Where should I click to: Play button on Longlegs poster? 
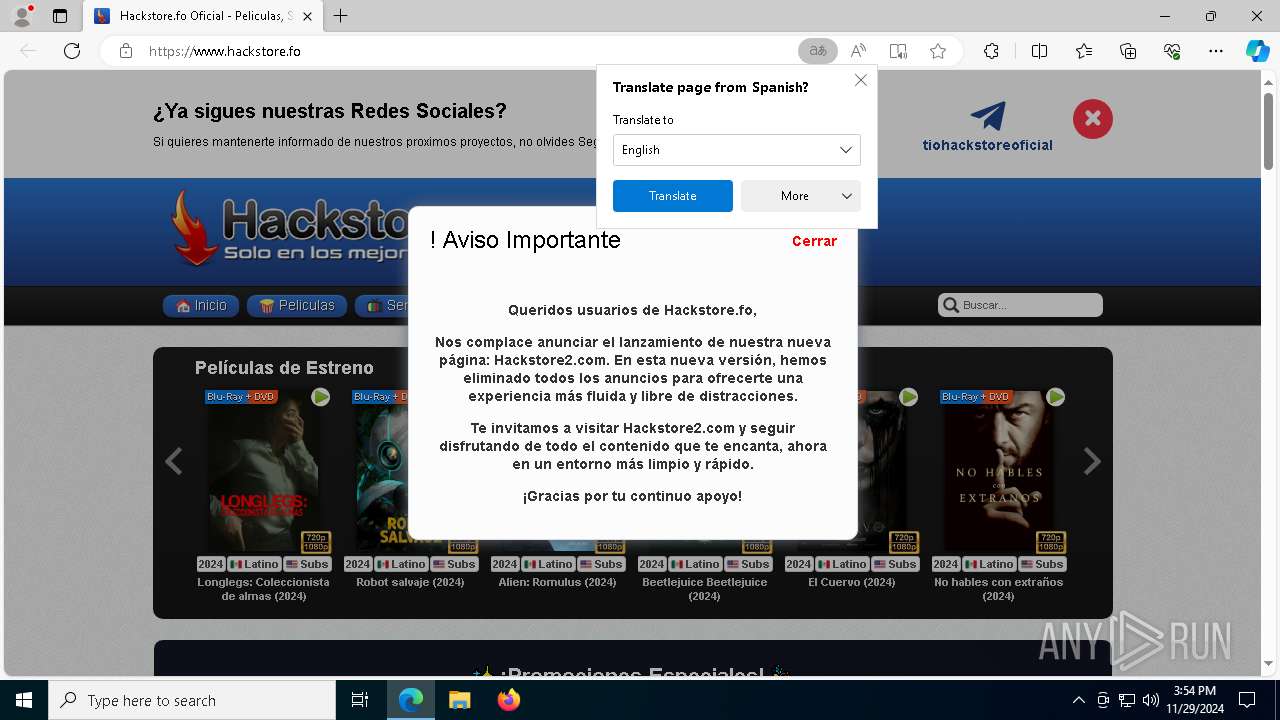click(321, 397)
